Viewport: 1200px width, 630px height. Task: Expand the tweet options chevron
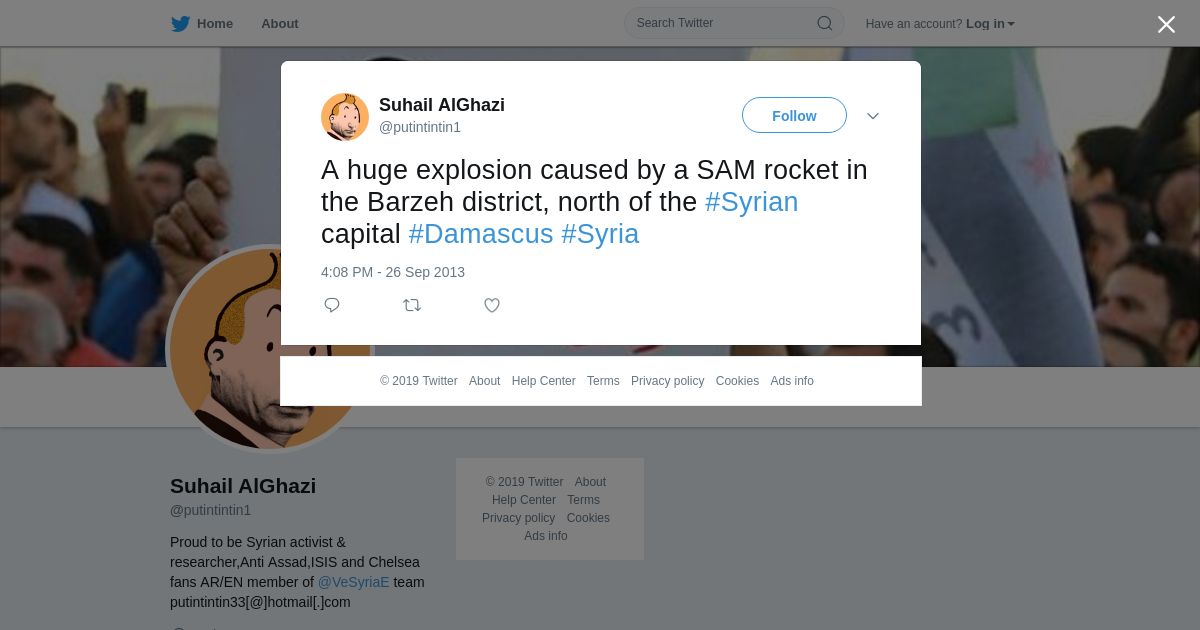tap(873, 116)
